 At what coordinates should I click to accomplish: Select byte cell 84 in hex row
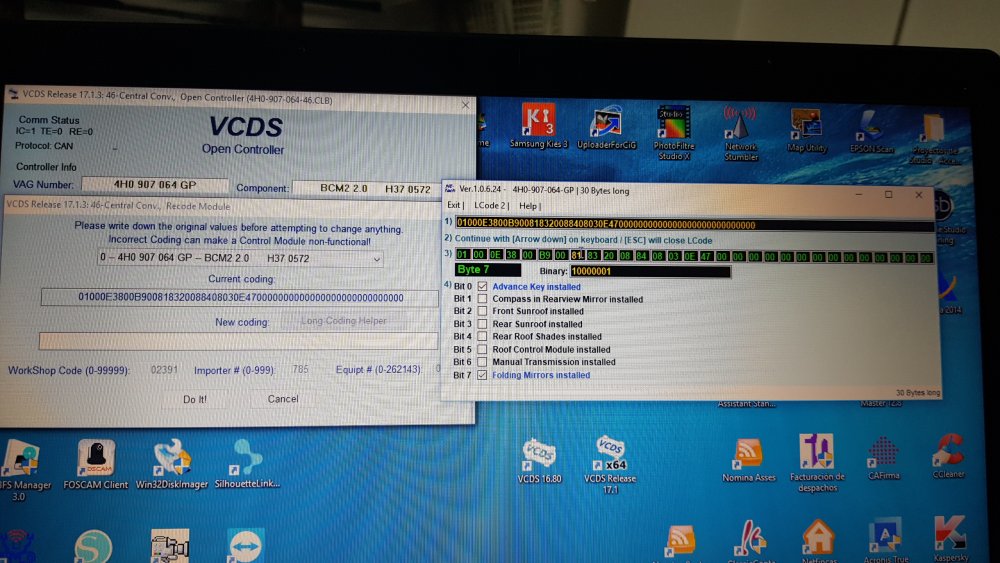click(641, 256)
